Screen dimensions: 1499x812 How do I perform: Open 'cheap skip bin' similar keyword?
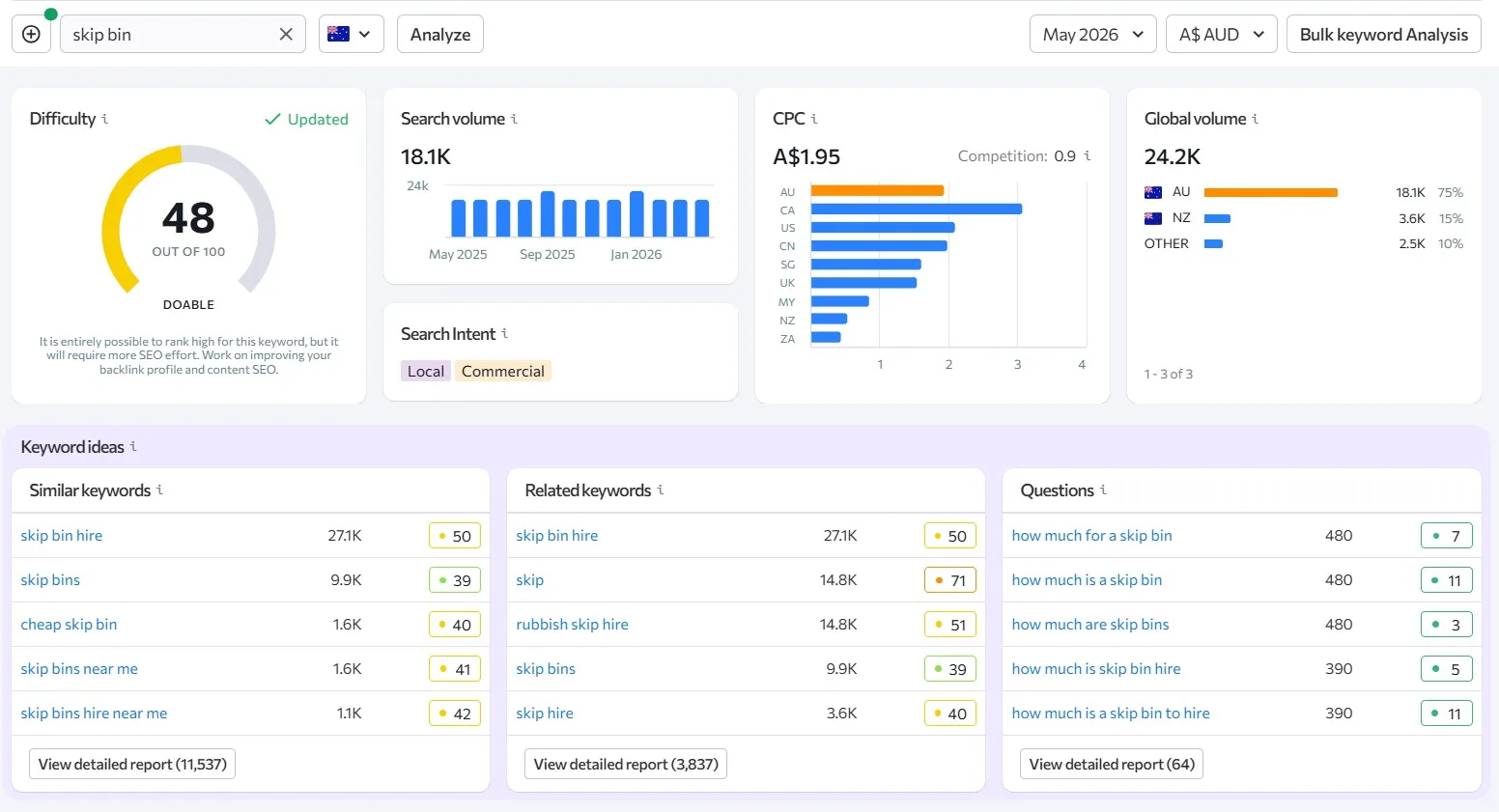click(x=69, y=625)
